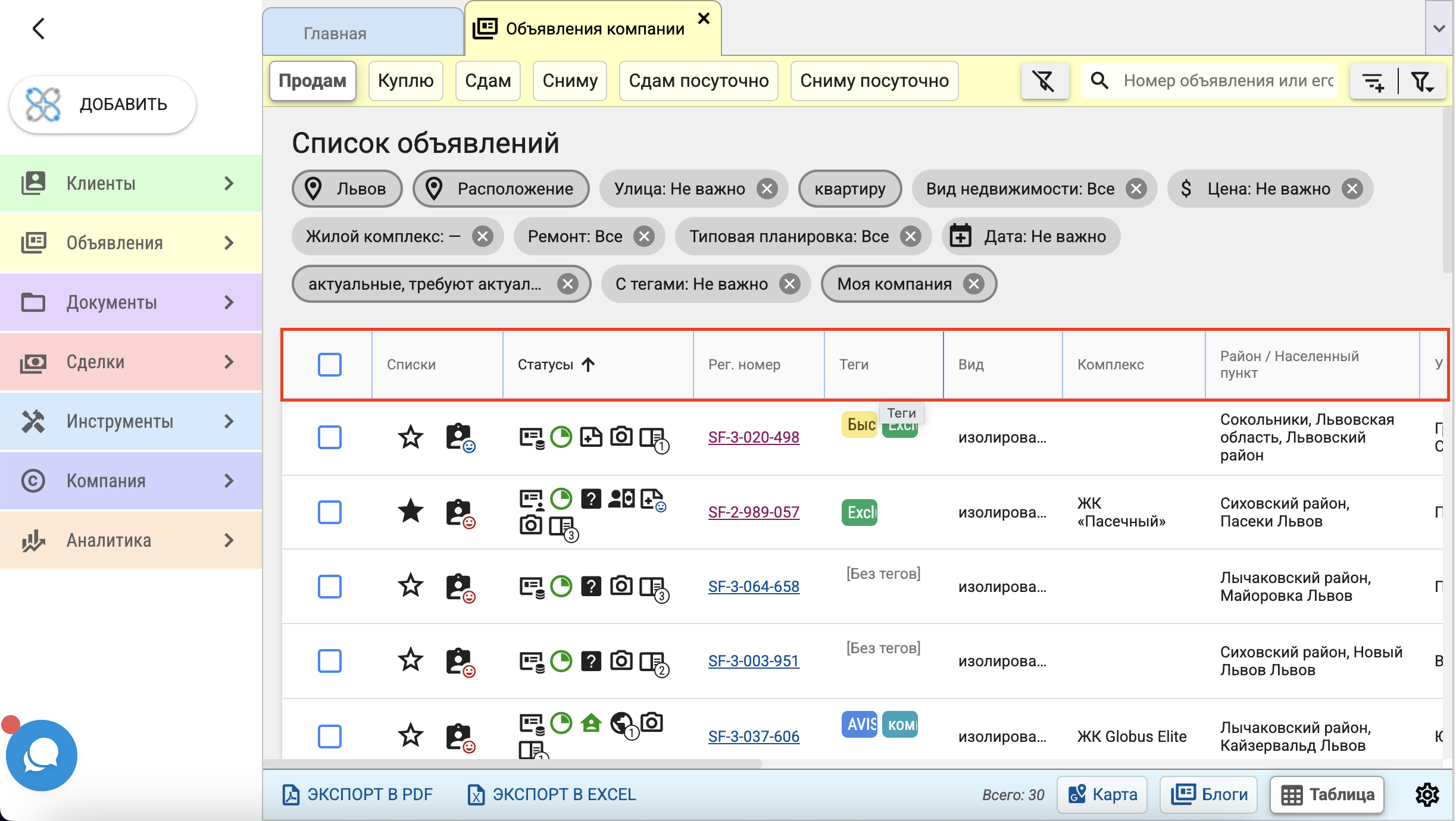Export the list via ЭКСПОРТ В PDF

coord(357,794)
